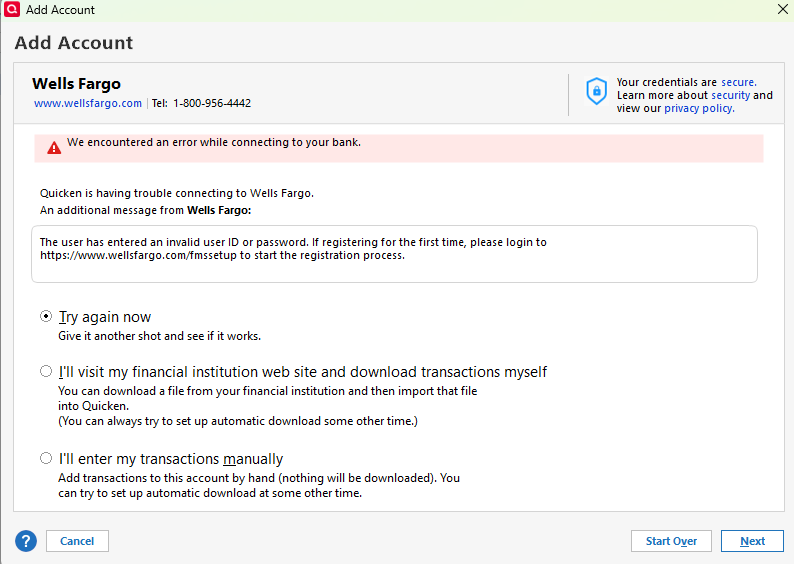Close the Add Account window
Screen dimensions: 794x564
click(x=781, y=9)
